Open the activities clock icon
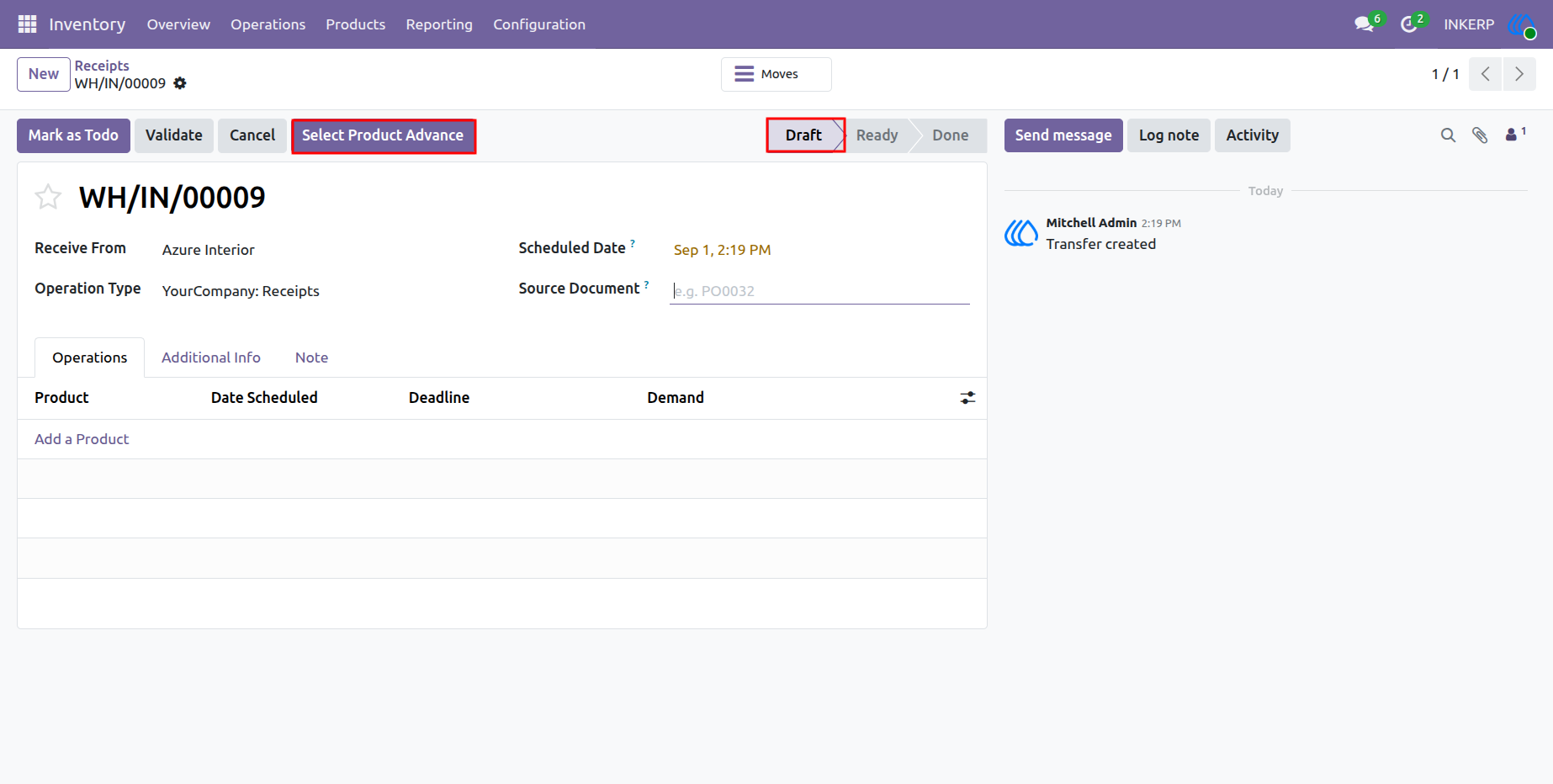 (1409, 24)
